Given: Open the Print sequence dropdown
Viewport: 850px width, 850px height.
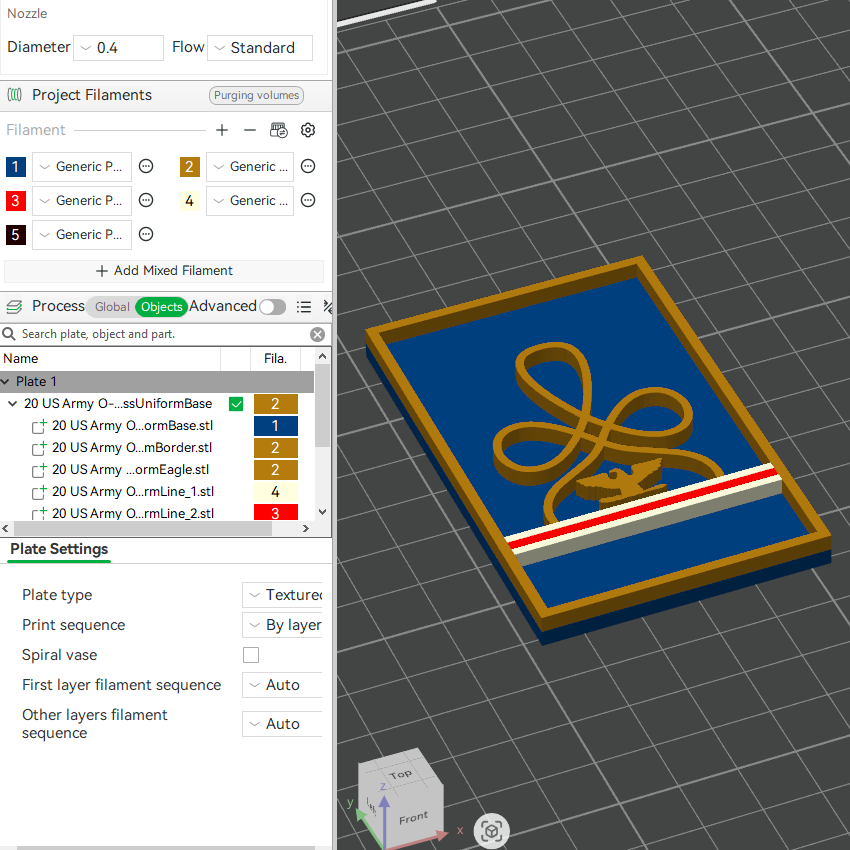Looking at the screenshot, I should [282, 625].
